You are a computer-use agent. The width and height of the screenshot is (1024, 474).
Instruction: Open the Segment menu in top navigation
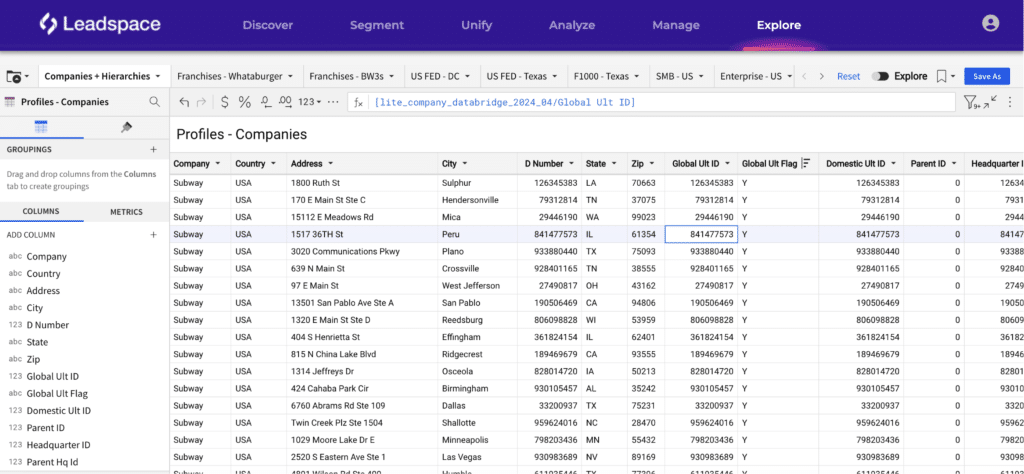(377, 25)
